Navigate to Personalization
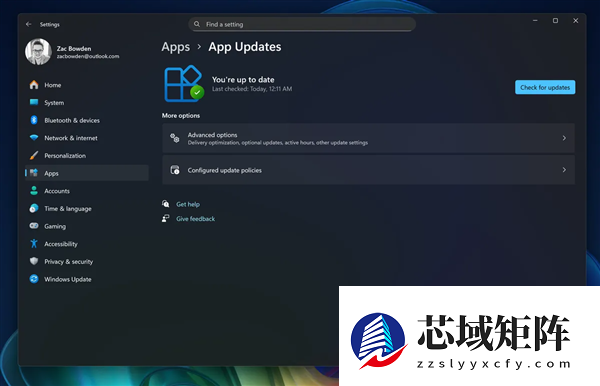 coord(87,155)
